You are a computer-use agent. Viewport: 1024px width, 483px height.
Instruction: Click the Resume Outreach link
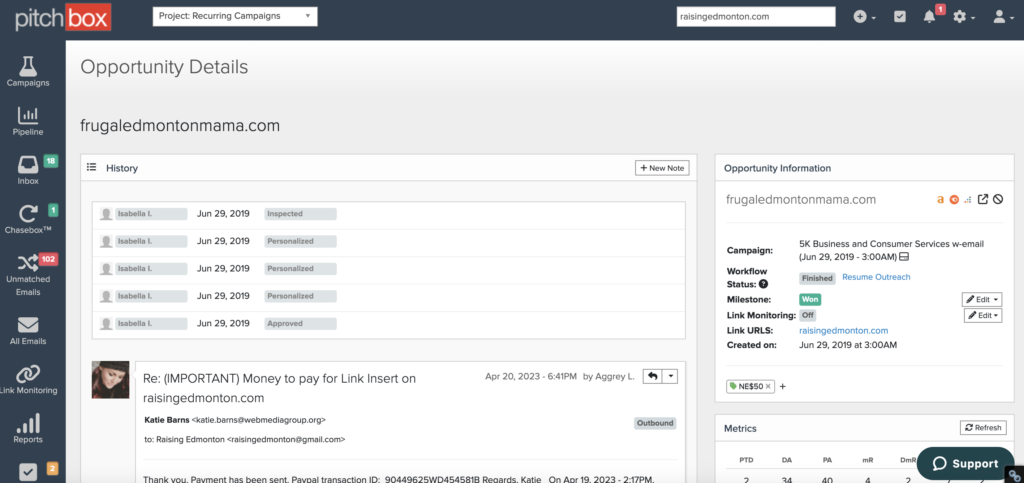(x=876, y=277)
